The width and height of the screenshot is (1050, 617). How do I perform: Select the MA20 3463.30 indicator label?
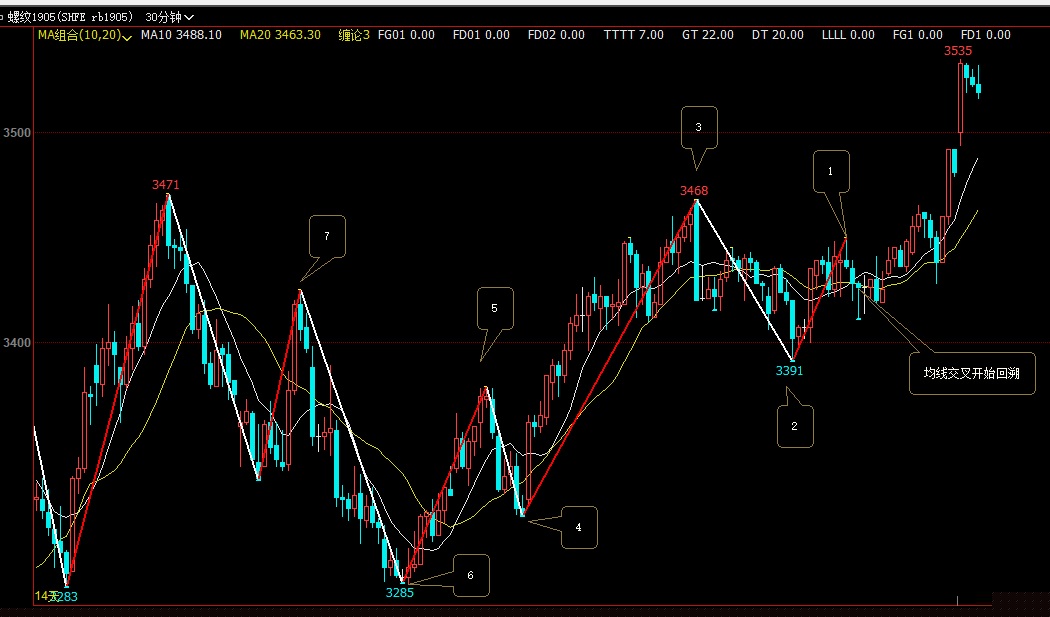(280, 35)
